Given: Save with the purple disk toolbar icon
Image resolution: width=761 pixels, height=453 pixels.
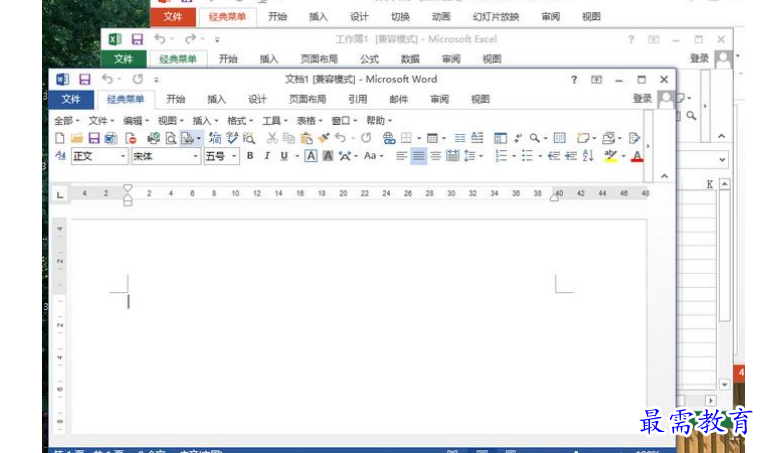Looking at the screenshot, I should tap(94, 138).
